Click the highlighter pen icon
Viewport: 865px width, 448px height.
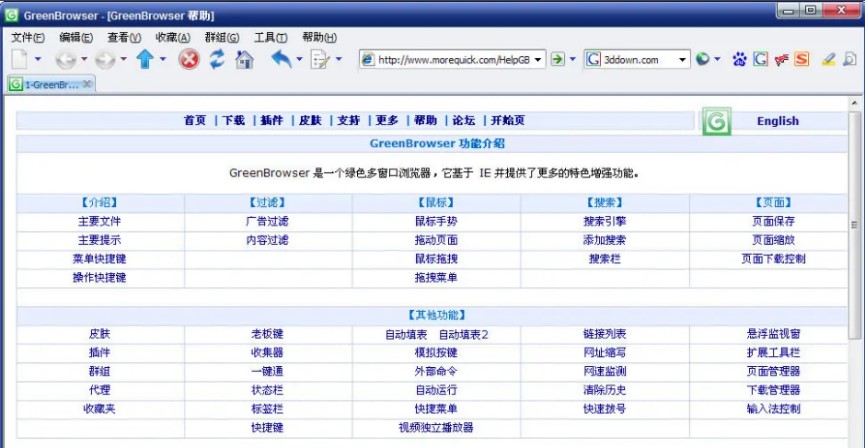pos(828,60)
